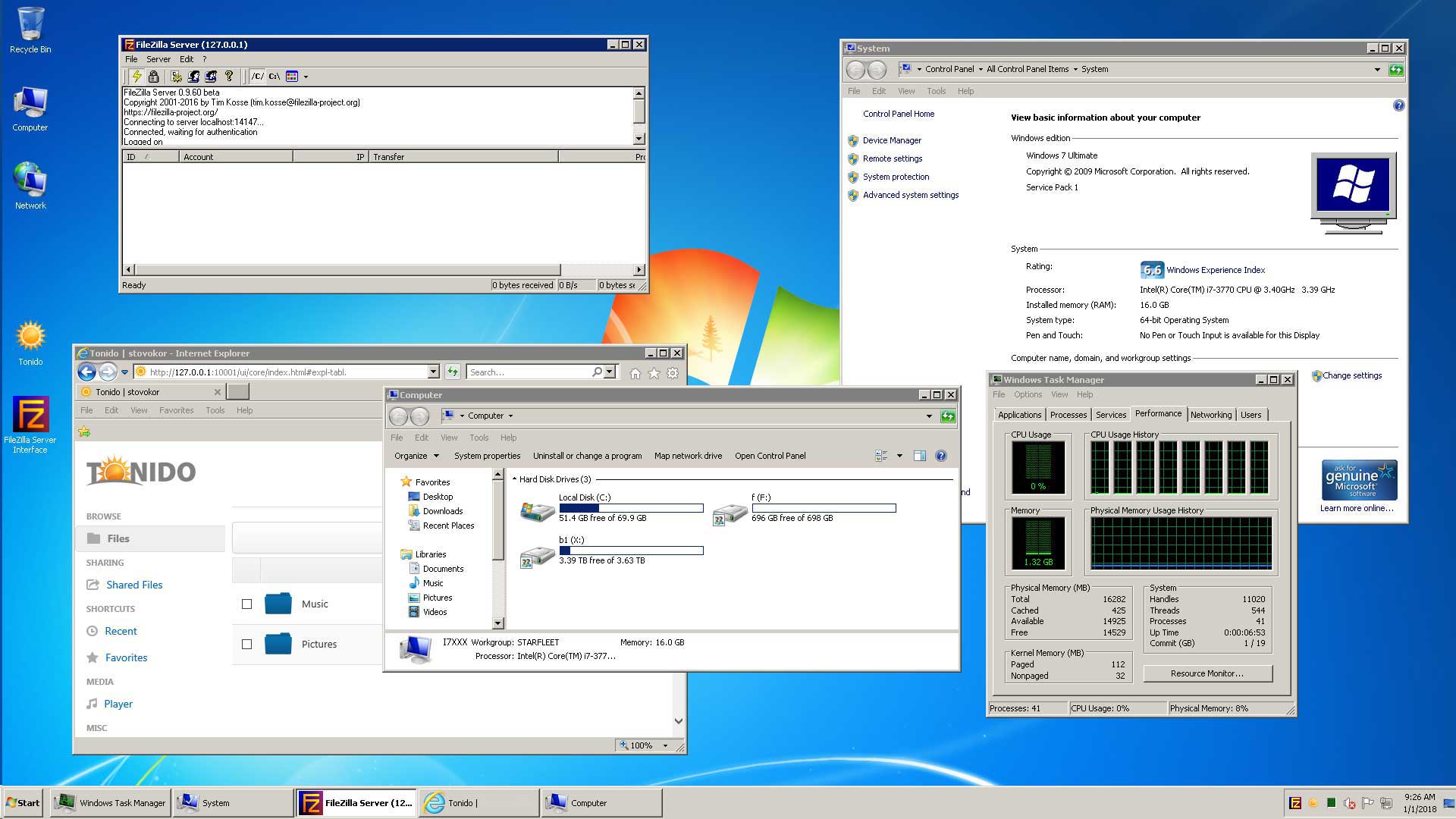Open the Tonido media Player link
The width and height of the screenshot is (1456, 819).
pos(118,704)
